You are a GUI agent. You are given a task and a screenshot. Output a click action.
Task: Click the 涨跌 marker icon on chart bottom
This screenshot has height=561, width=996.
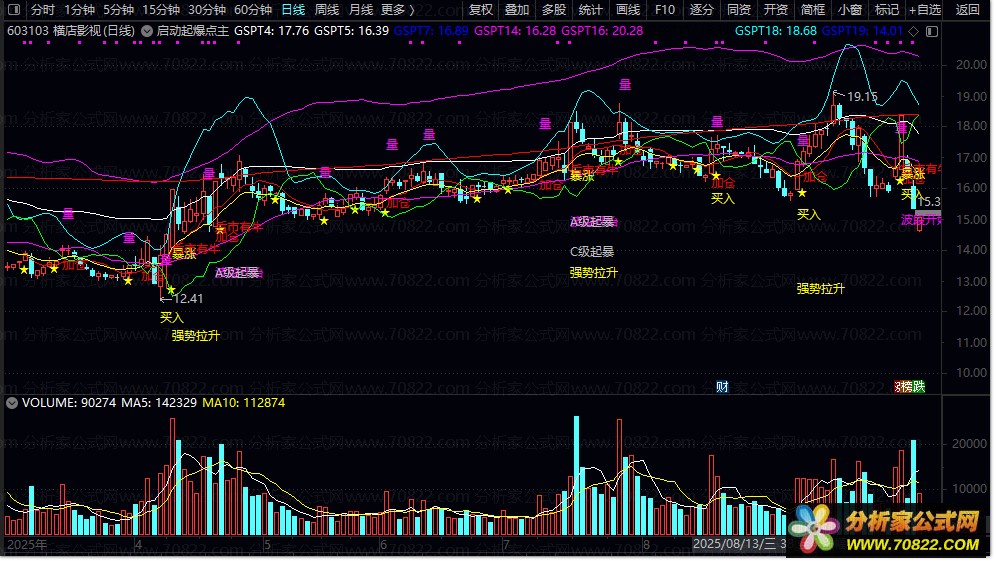coord(910,386)
